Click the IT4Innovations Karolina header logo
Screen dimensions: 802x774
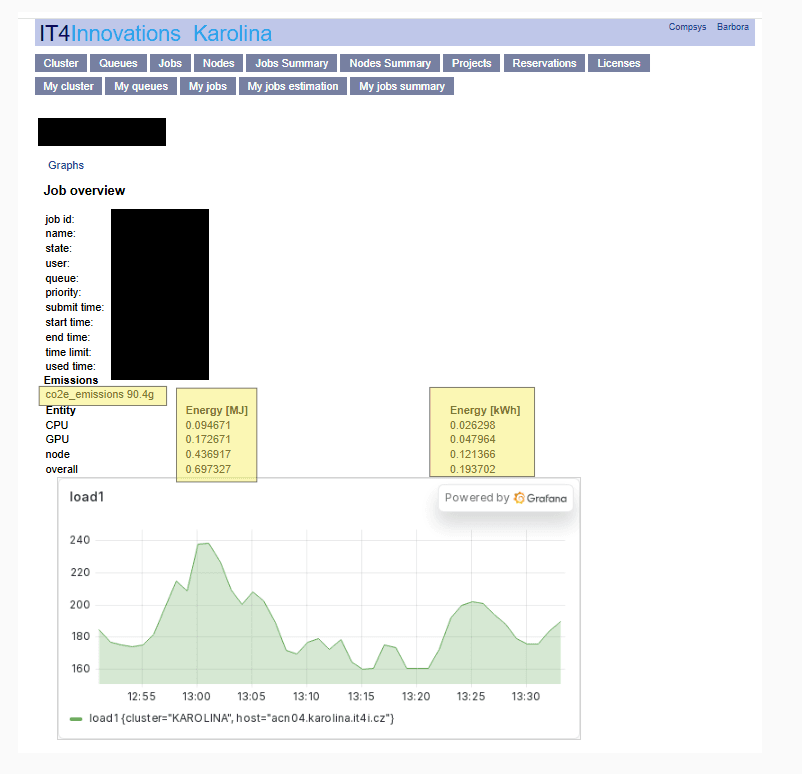click(153, 33)
